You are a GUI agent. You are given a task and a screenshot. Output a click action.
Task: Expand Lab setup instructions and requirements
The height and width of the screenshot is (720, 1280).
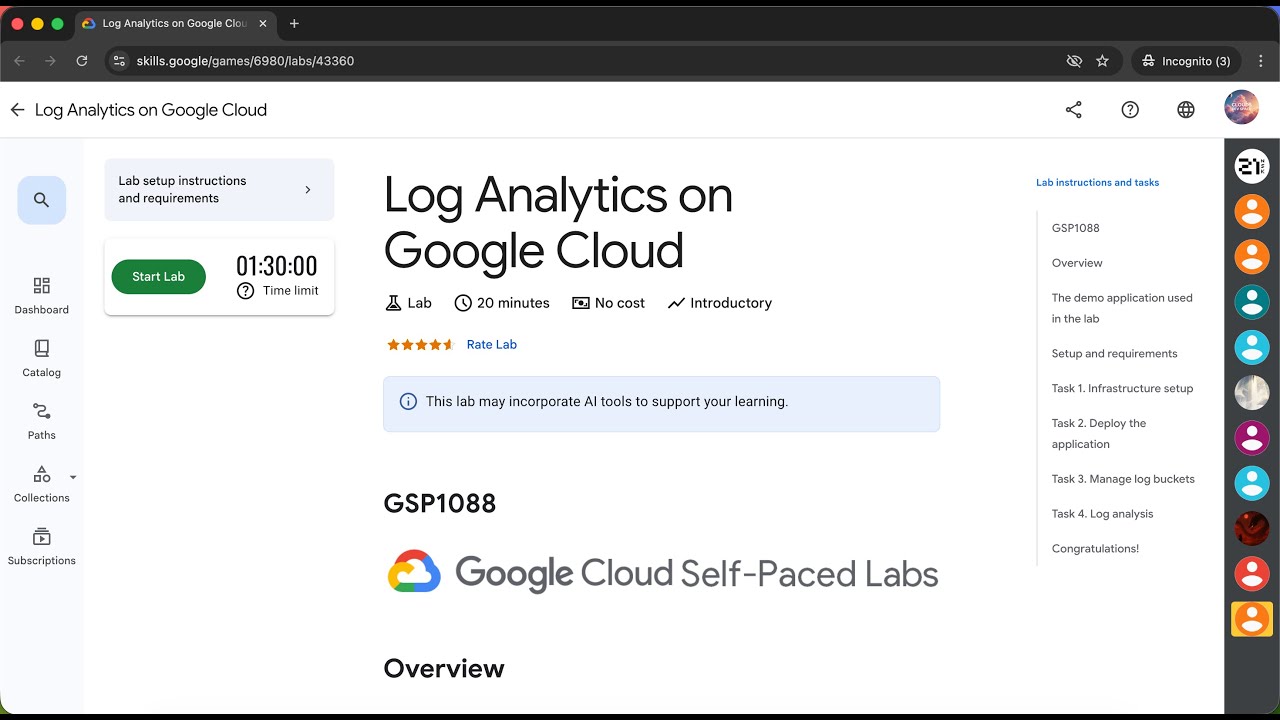(219, 189)
